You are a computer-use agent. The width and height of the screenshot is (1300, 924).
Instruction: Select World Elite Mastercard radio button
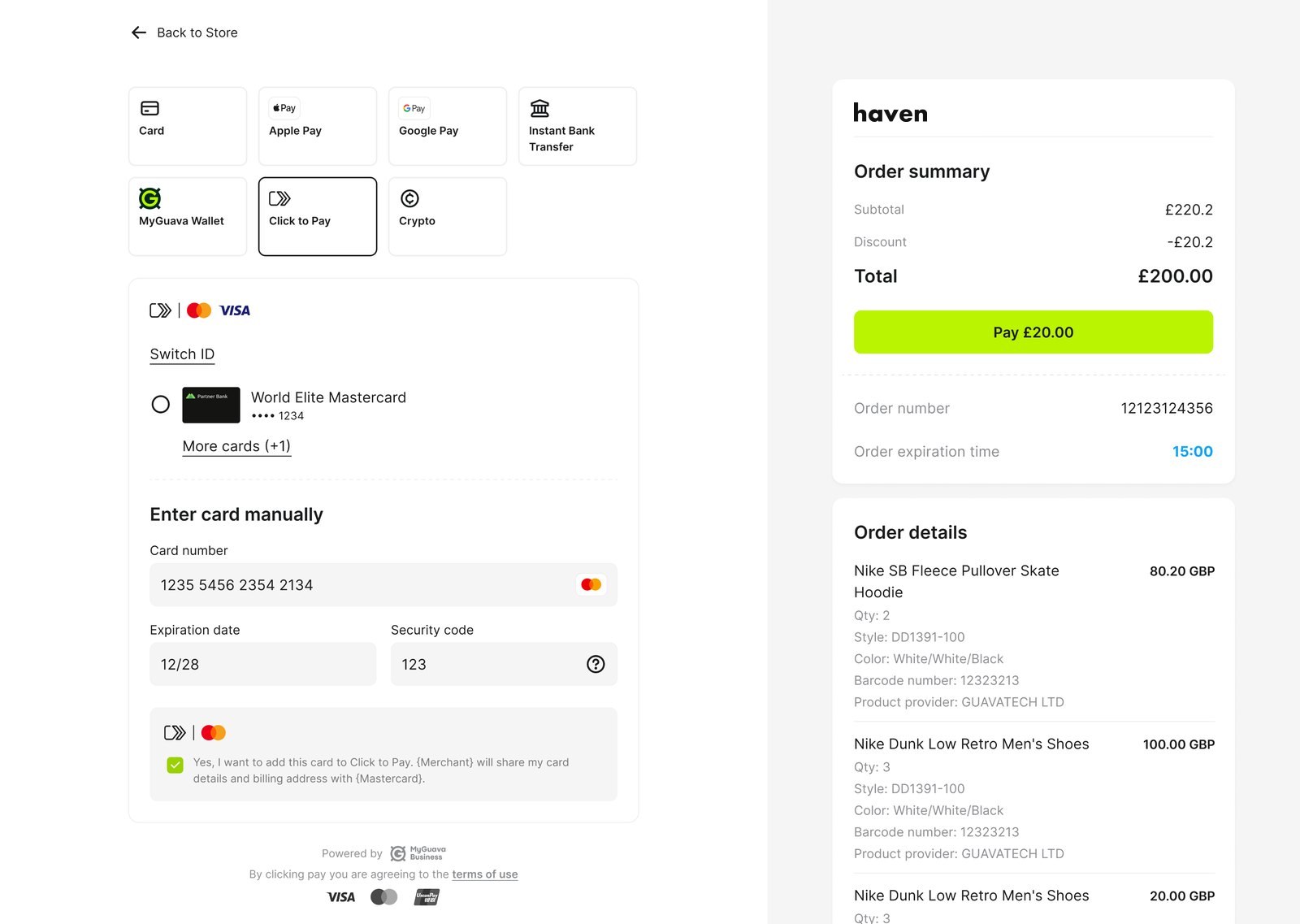coord(161,405)
